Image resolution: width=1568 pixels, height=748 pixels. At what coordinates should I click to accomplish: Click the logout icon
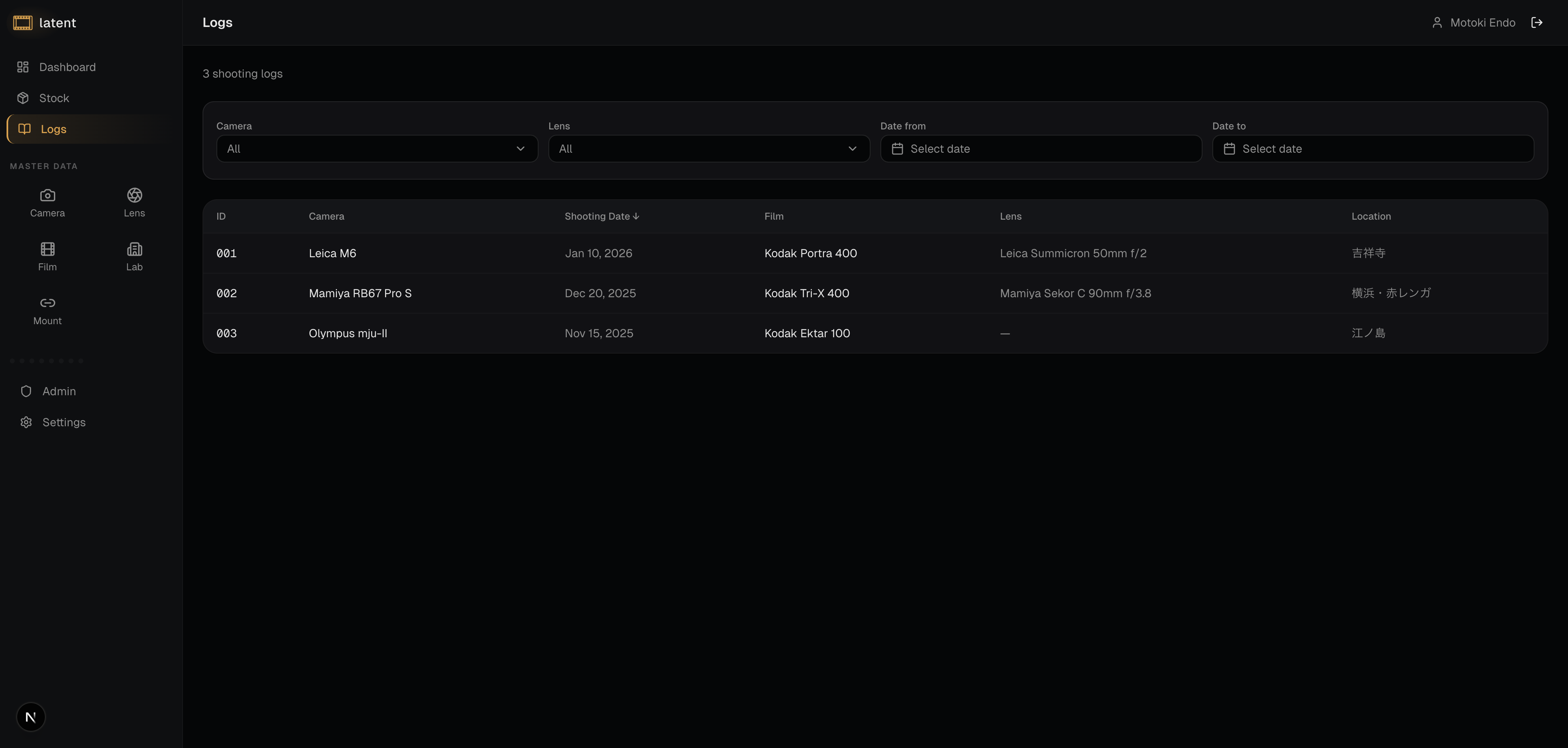coord(1536,22)
